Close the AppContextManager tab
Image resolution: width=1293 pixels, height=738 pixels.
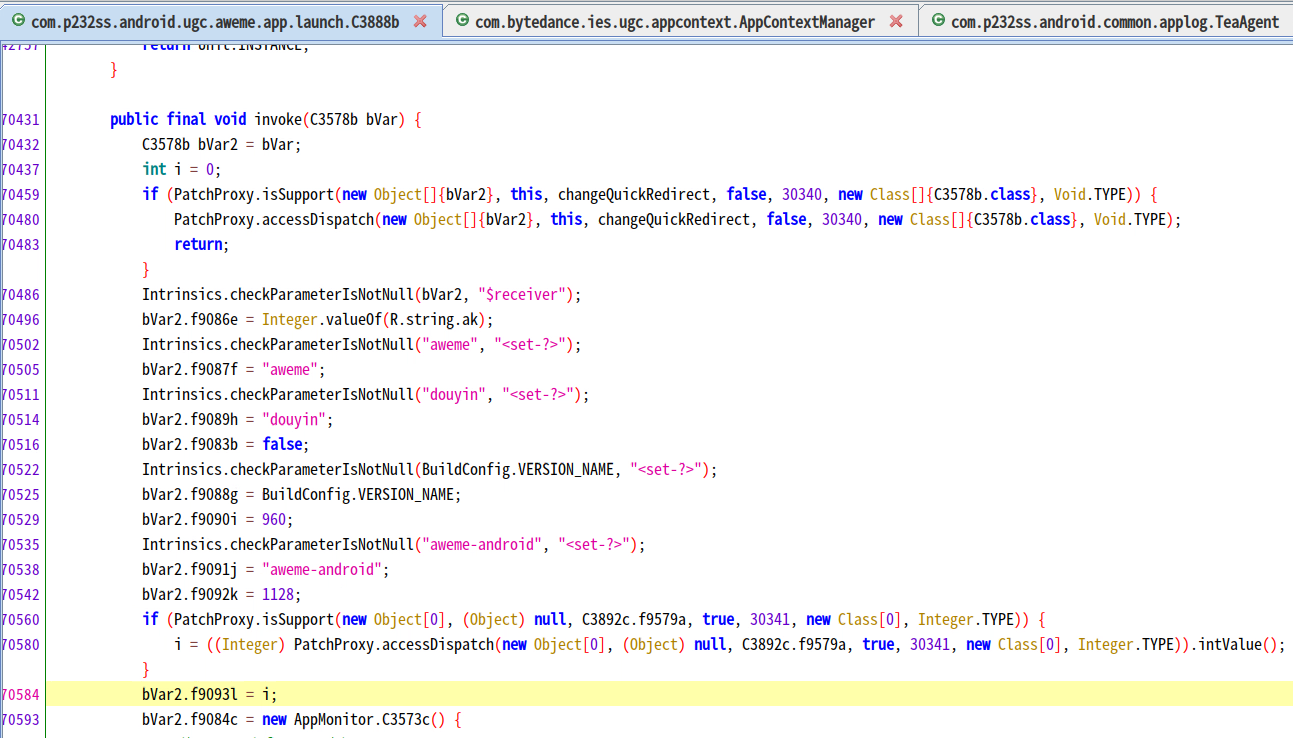[x=896, y=21]
